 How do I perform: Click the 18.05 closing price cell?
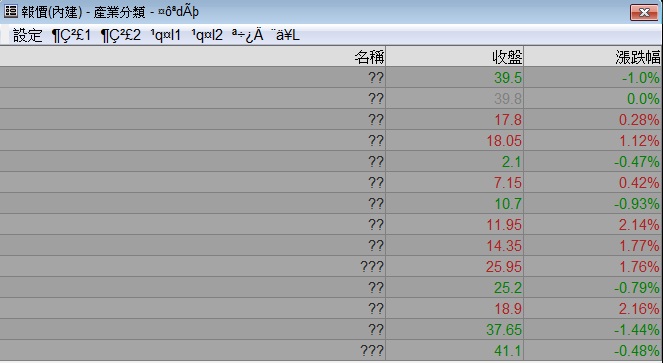point(455,140)
